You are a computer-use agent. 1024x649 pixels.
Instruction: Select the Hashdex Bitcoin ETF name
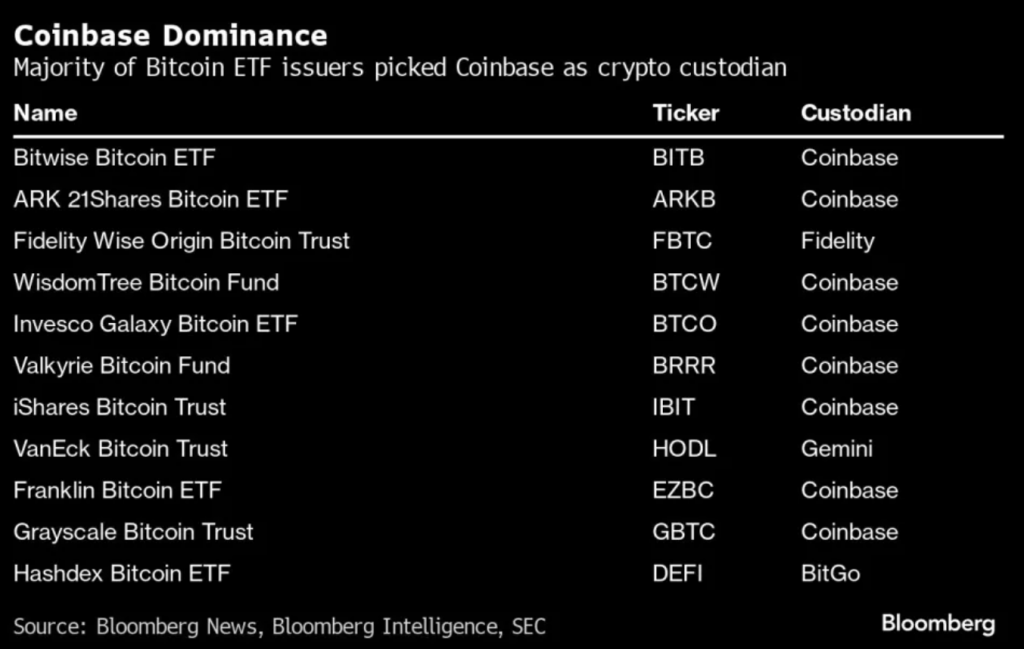121,574
